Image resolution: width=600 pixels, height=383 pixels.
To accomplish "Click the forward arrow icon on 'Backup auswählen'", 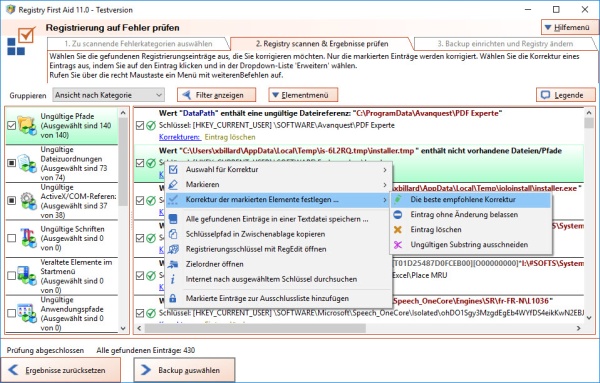I will [146, 370].
